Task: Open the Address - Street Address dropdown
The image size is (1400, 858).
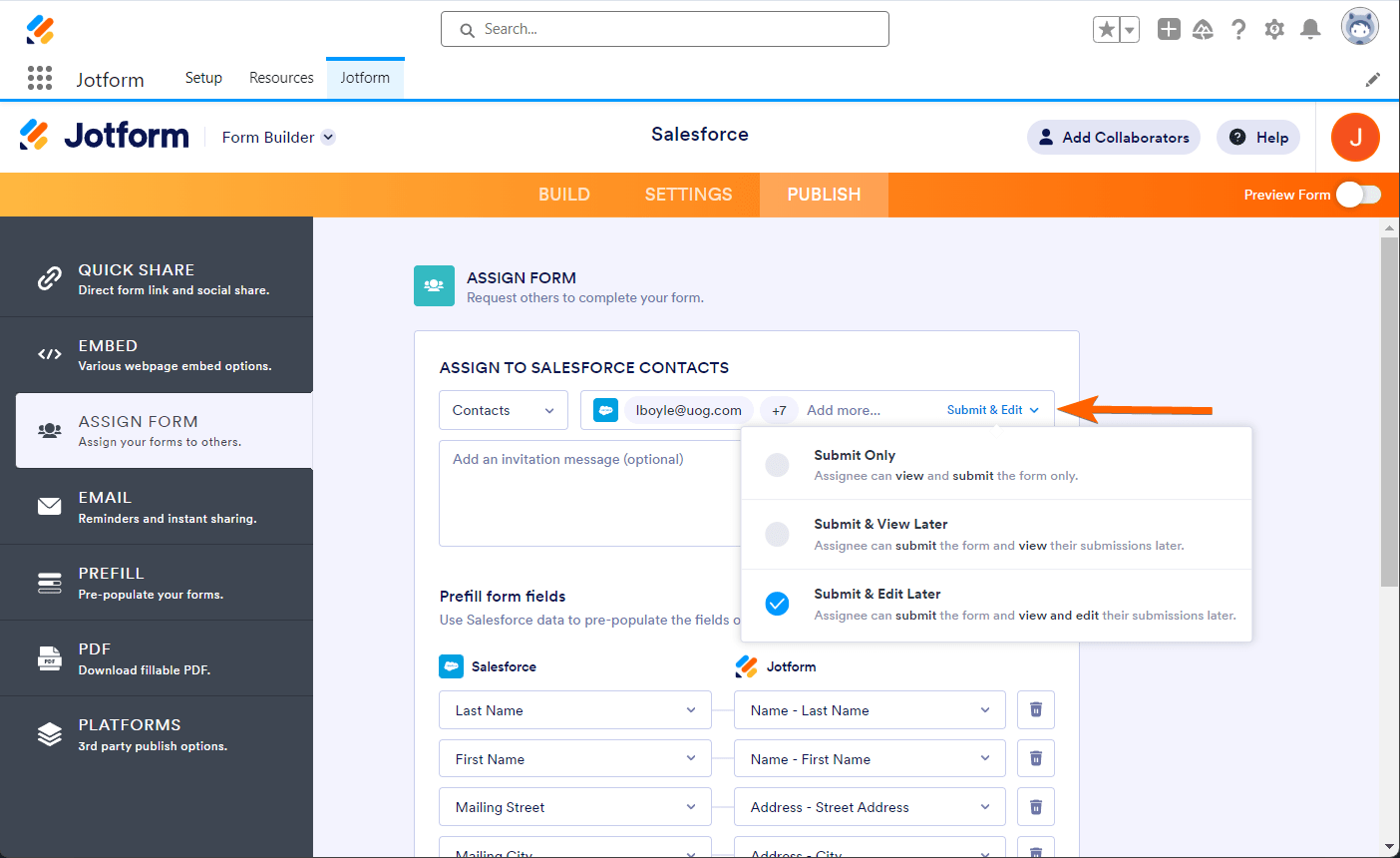Action: pyautogui.click(x=871, y=807)
